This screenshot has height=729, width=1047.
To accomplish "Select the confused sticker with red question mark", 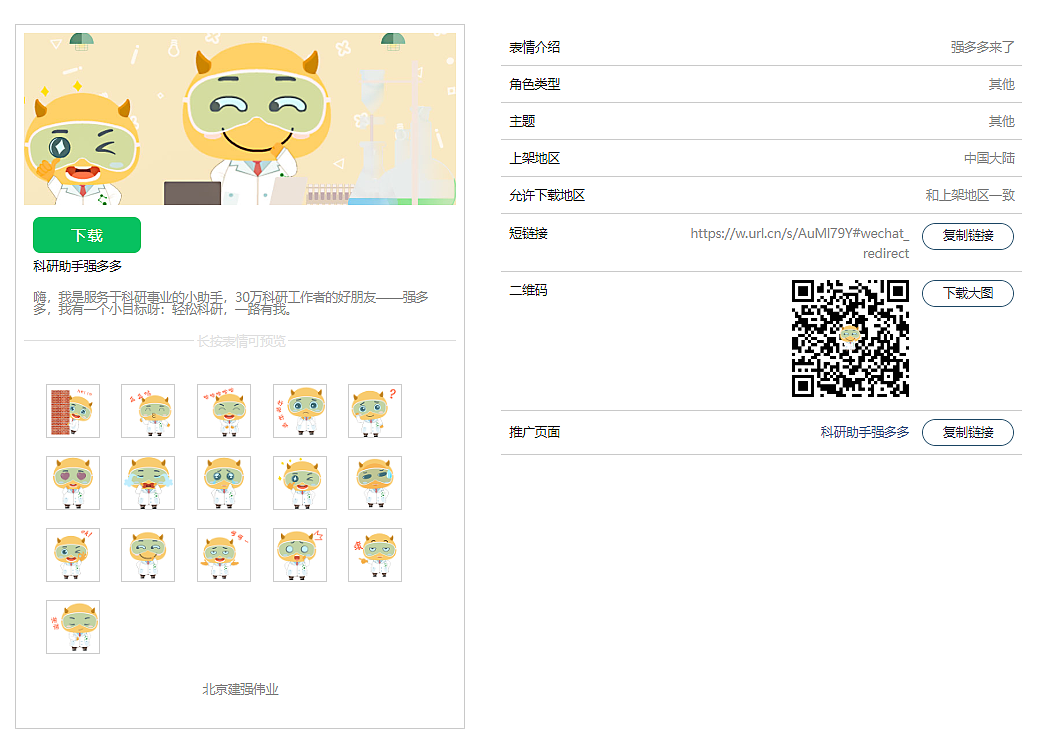I will (x=375, y=411).
